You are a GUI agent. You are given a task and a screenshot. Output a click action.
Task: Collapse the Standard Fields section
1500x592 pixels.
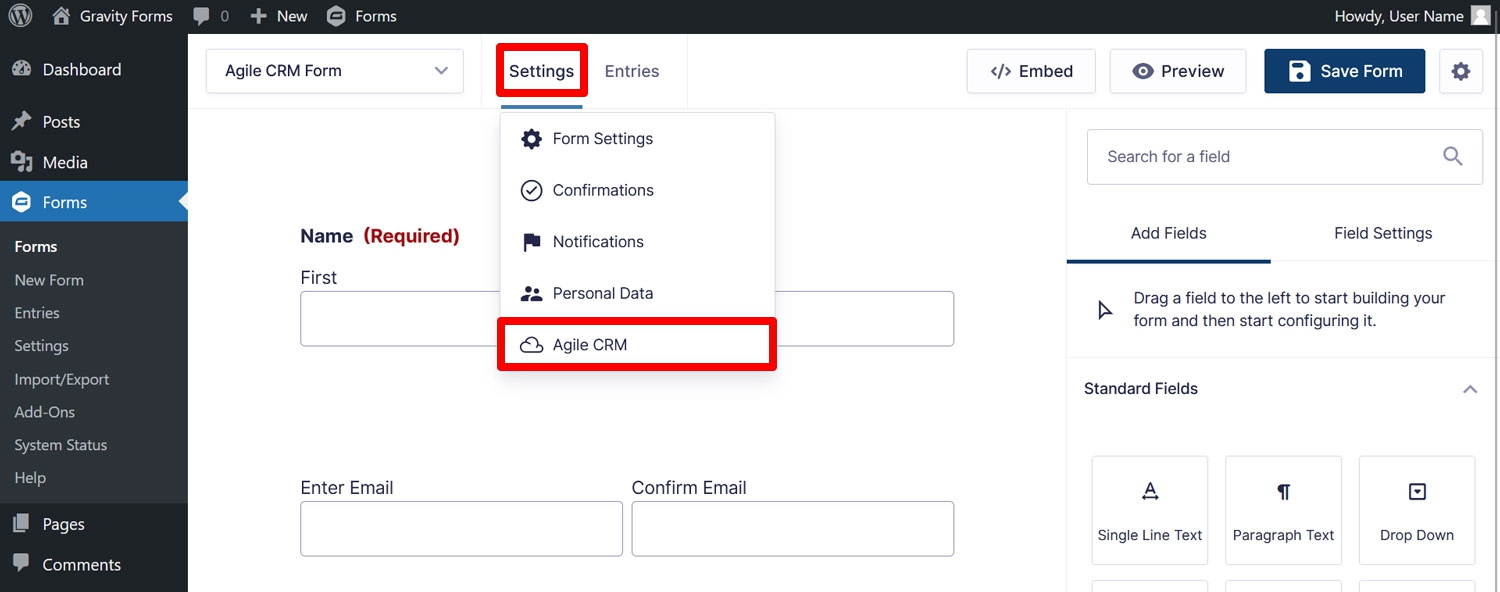[x=1470, y=389]
